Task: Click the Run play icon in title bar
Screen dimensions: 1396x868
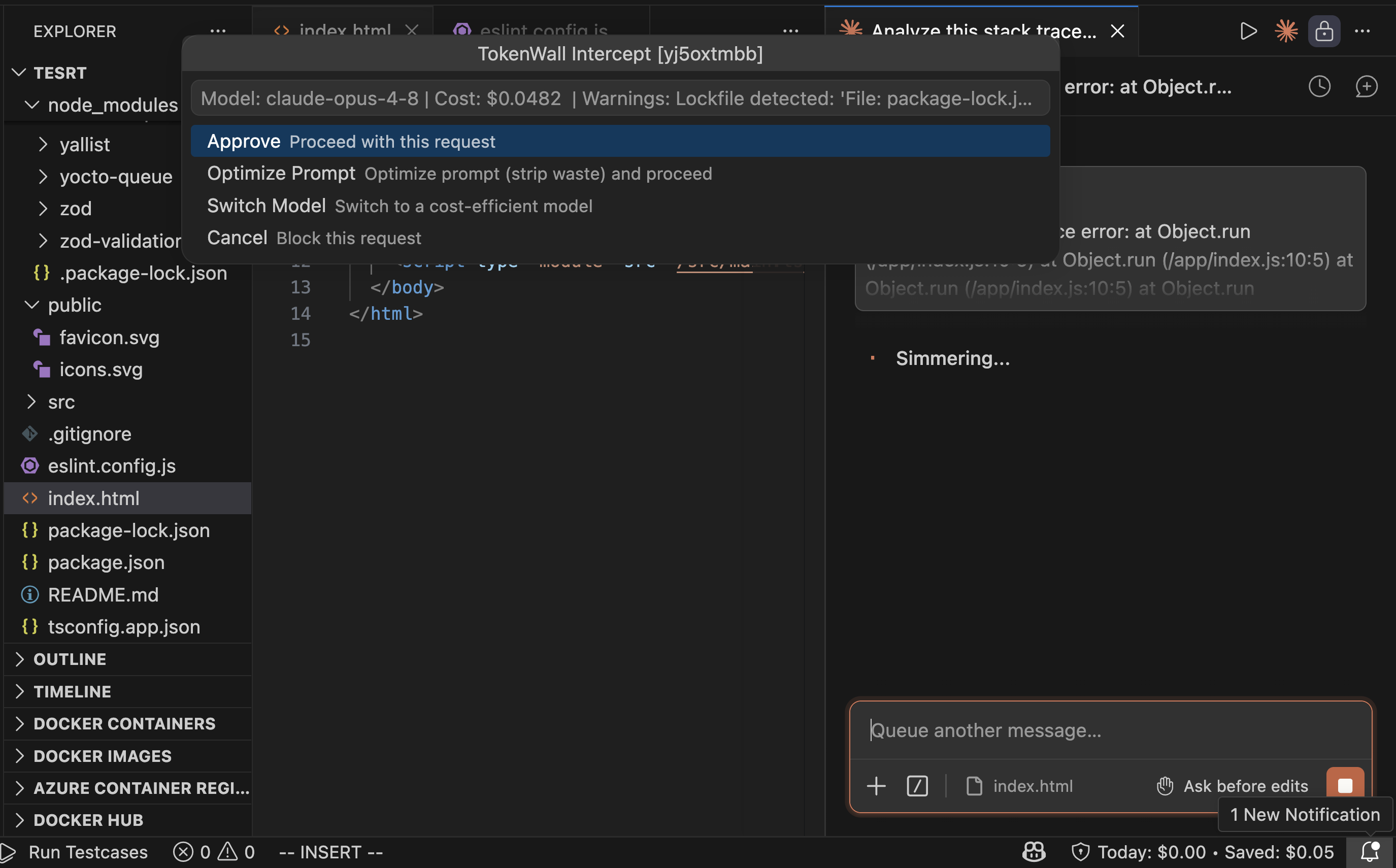Action: [1248, 31]
